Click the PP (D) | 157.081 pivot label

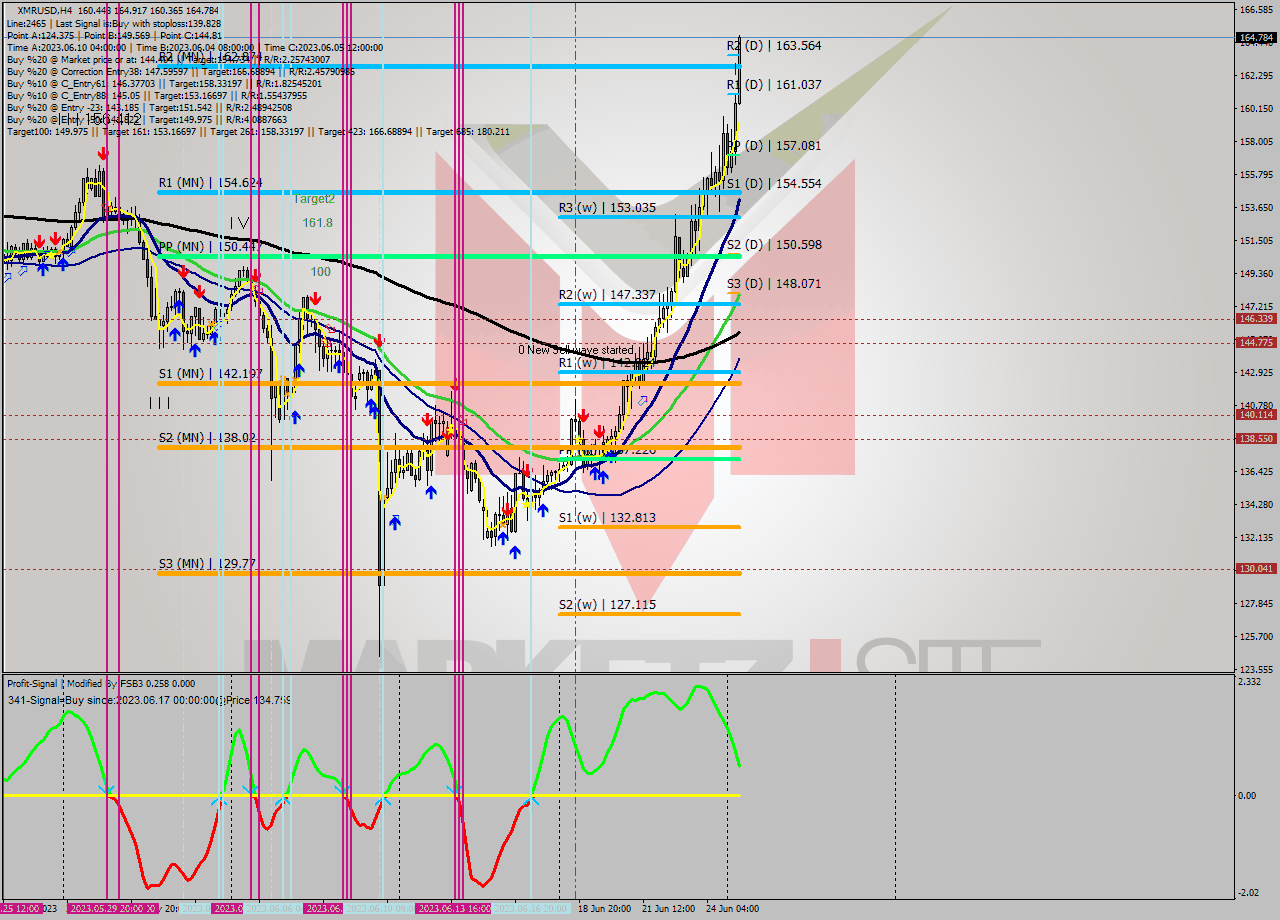click(773, 146)
